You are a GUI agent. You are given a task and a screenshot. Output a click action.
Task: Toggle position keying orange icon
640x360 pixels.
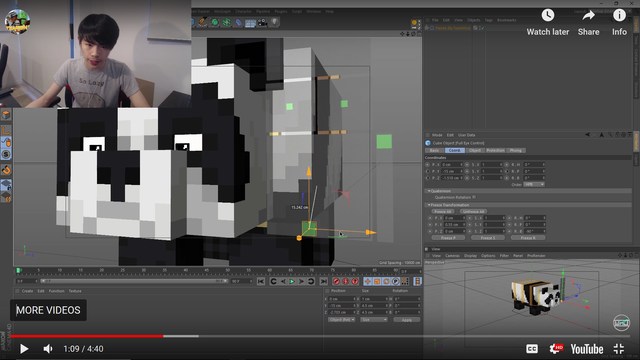click(x=367, y=282)
